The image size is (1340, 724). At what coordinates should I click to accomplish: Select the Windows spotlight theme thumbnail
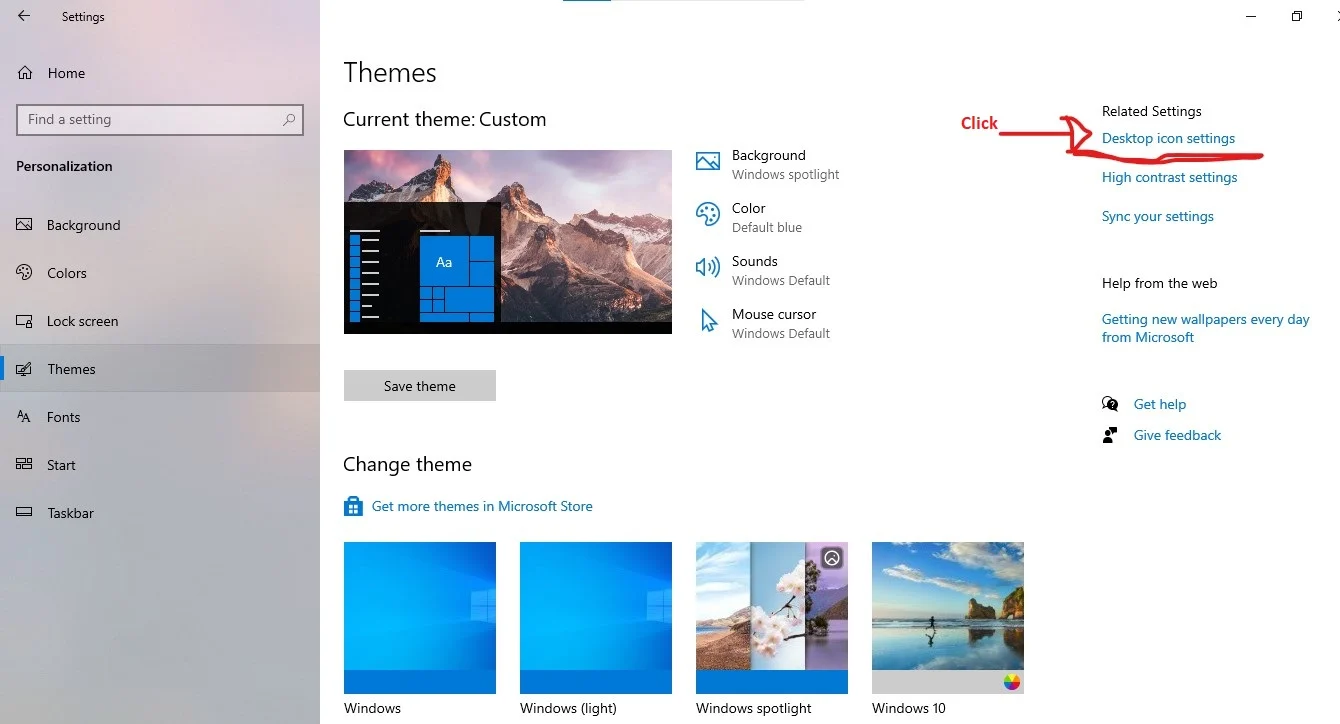click(x=772, y=618)
